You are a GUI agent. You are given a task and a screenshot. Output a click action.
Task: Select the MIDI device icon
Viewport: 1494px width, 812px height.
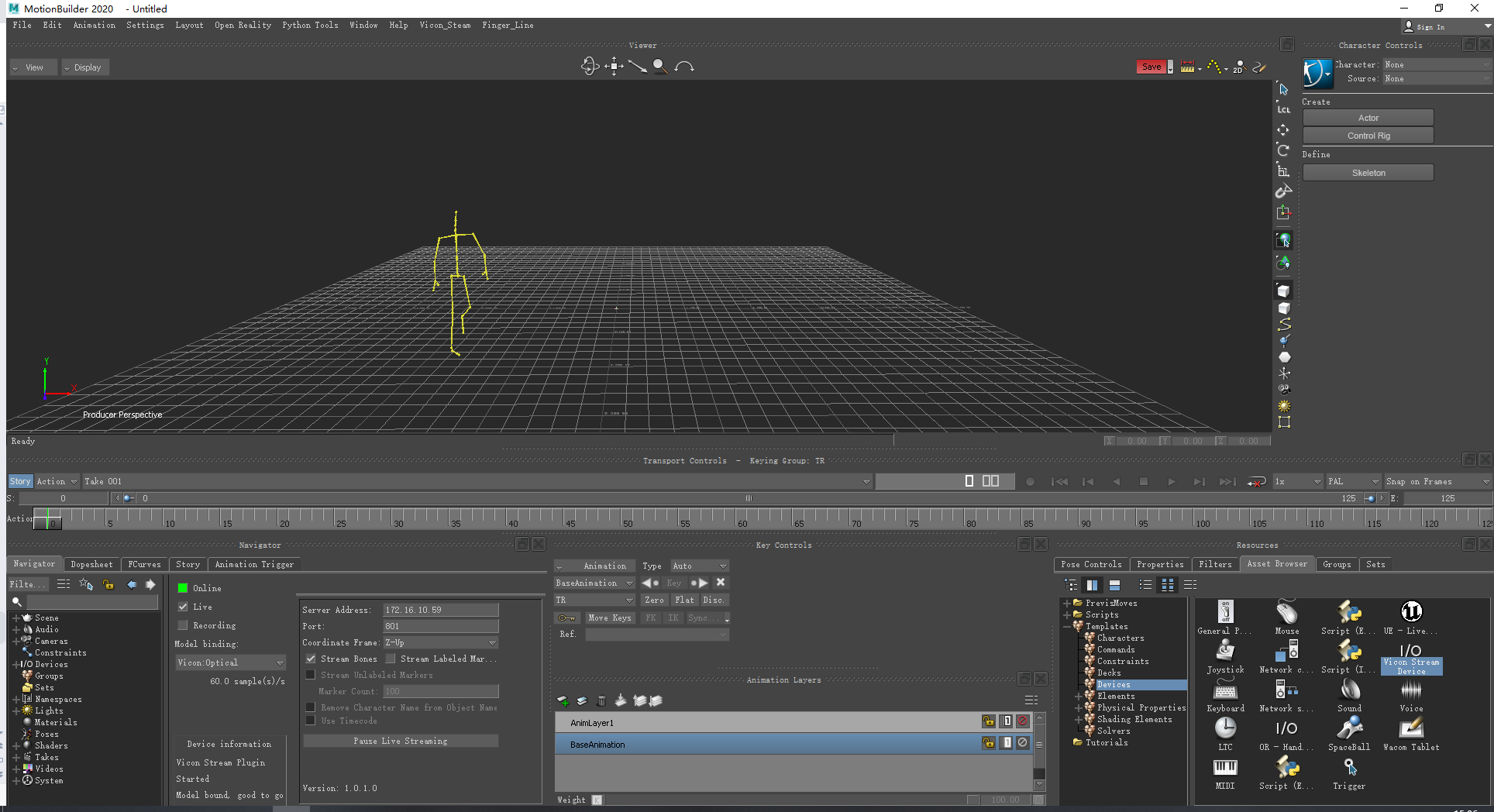pyautogui.click(x=1225, y=768)
